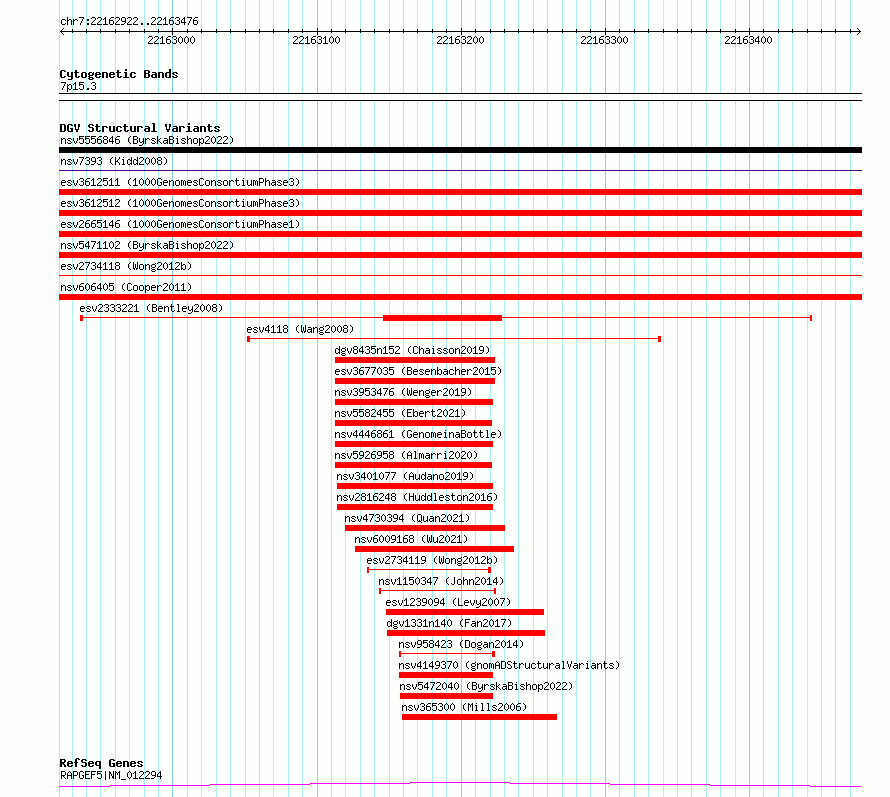Click the 22163200 ruler position label
This screenshot has width=890, height=797.
[x=460, y=40]
